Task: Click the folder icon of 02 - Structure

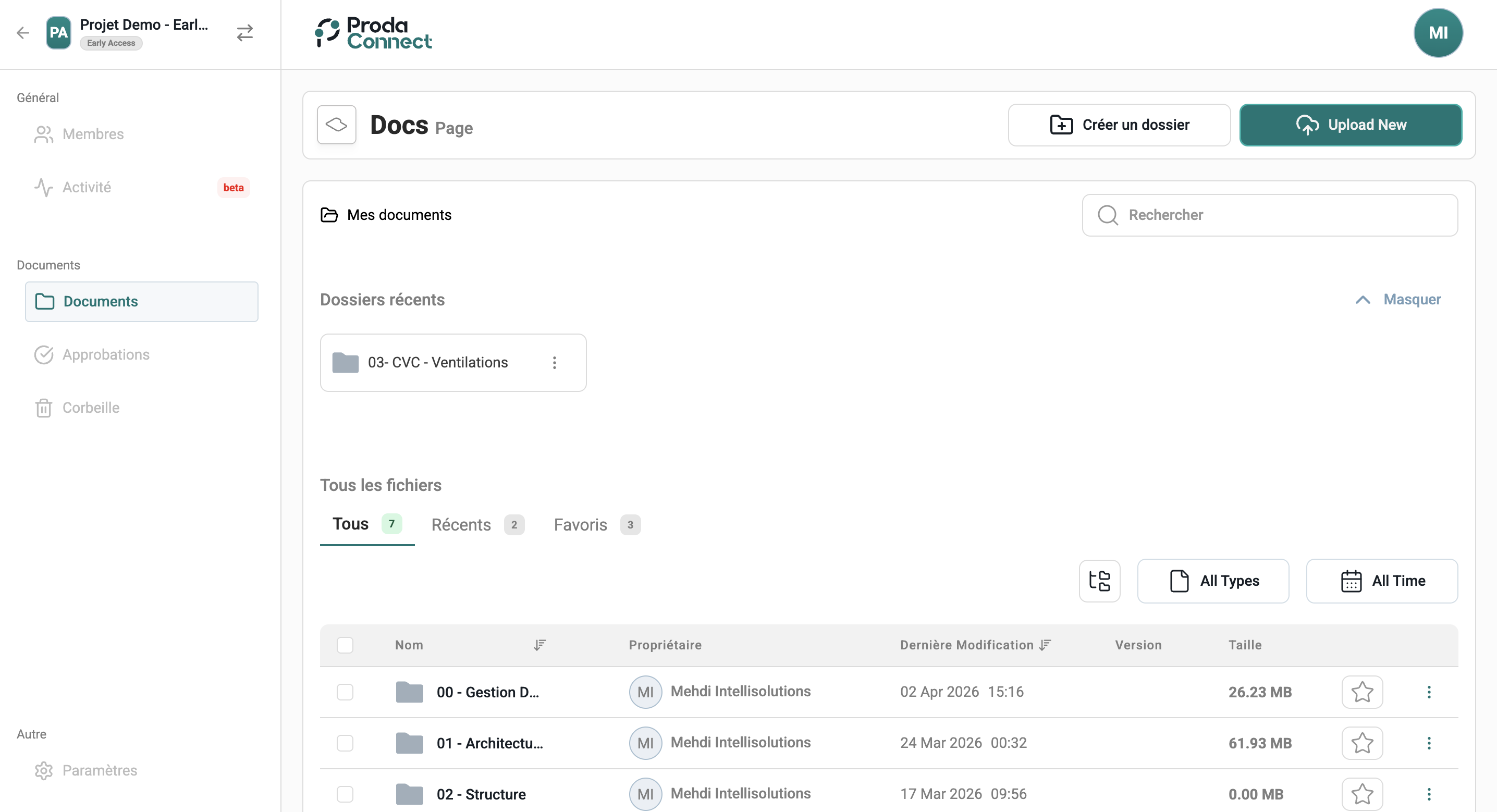Action: 409,794
